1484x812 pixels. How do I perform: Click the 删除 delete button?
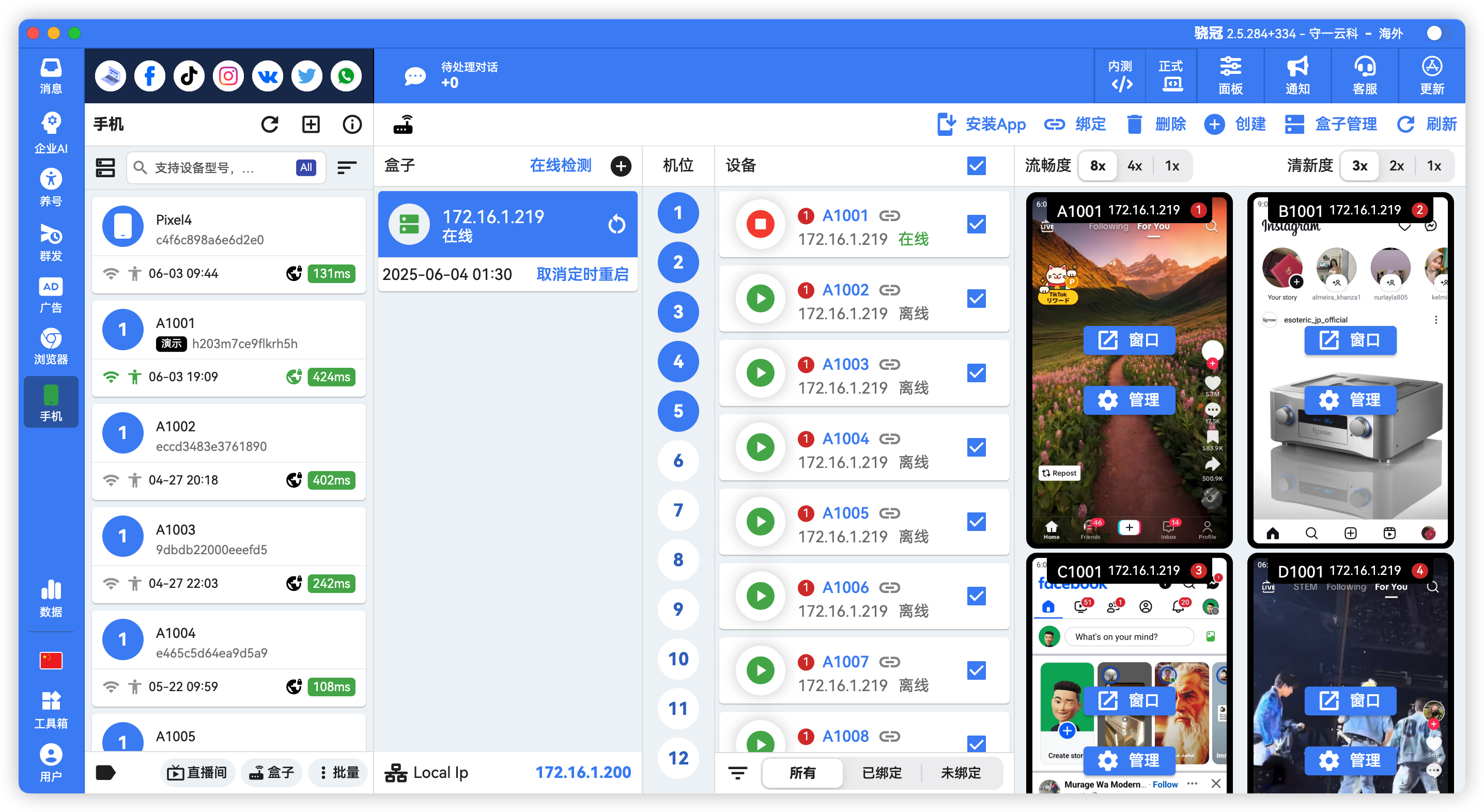(x=1156, y=124)
